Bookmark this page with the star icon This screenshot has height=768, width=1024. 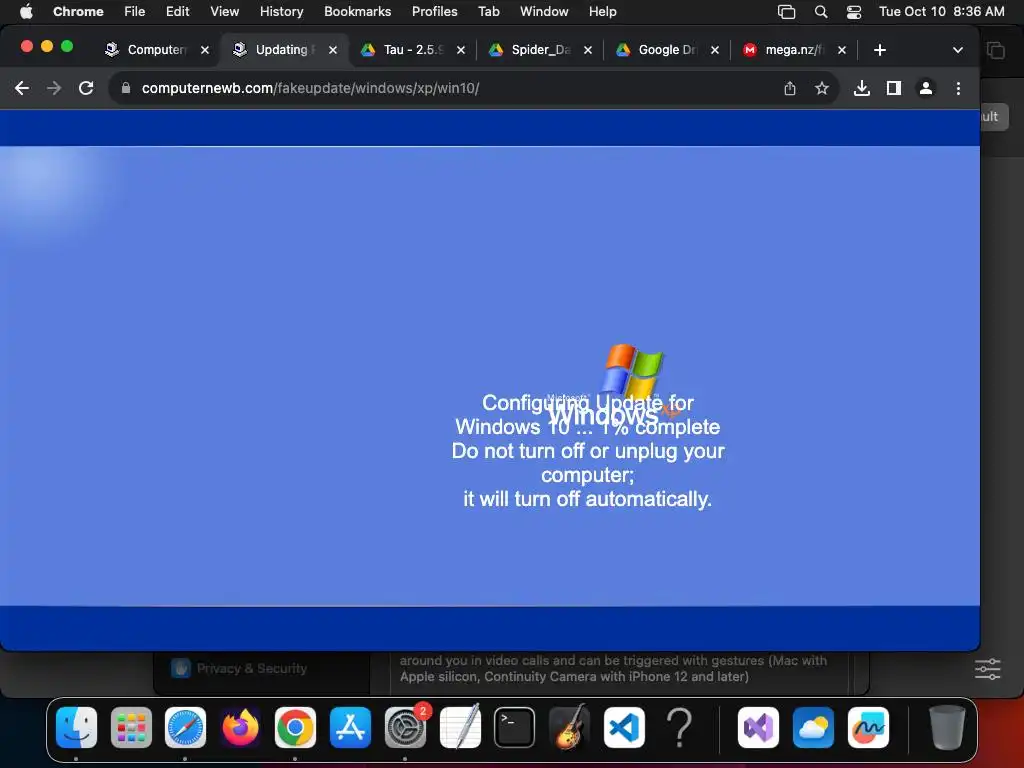[x=822, y=88]
